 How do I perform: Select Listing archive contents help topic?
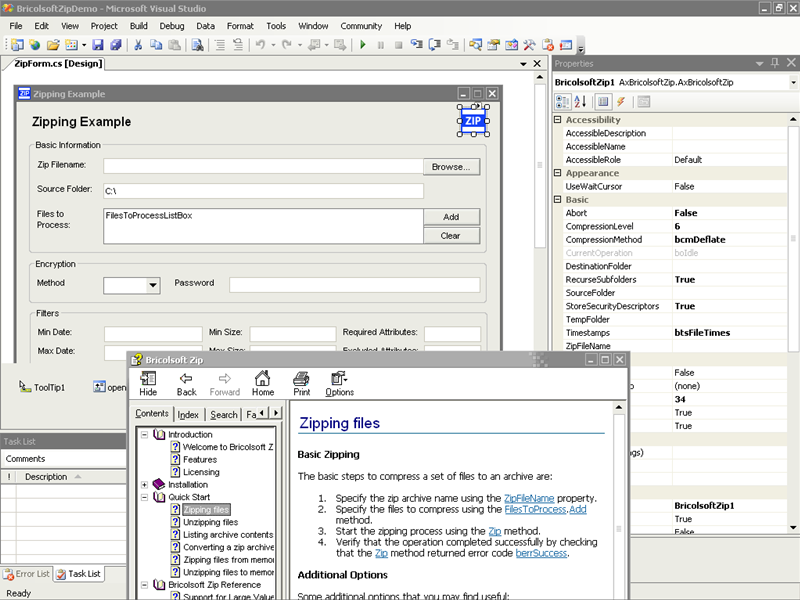coord(228,535)
